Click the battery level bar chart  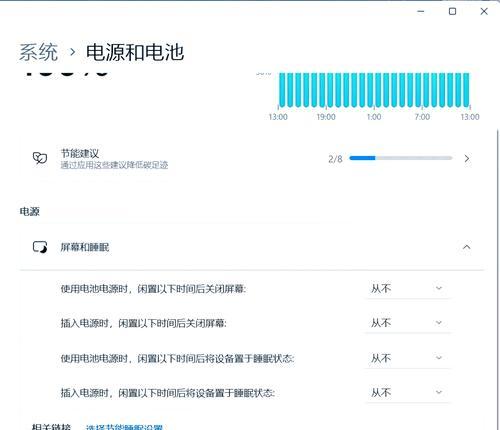374,90
